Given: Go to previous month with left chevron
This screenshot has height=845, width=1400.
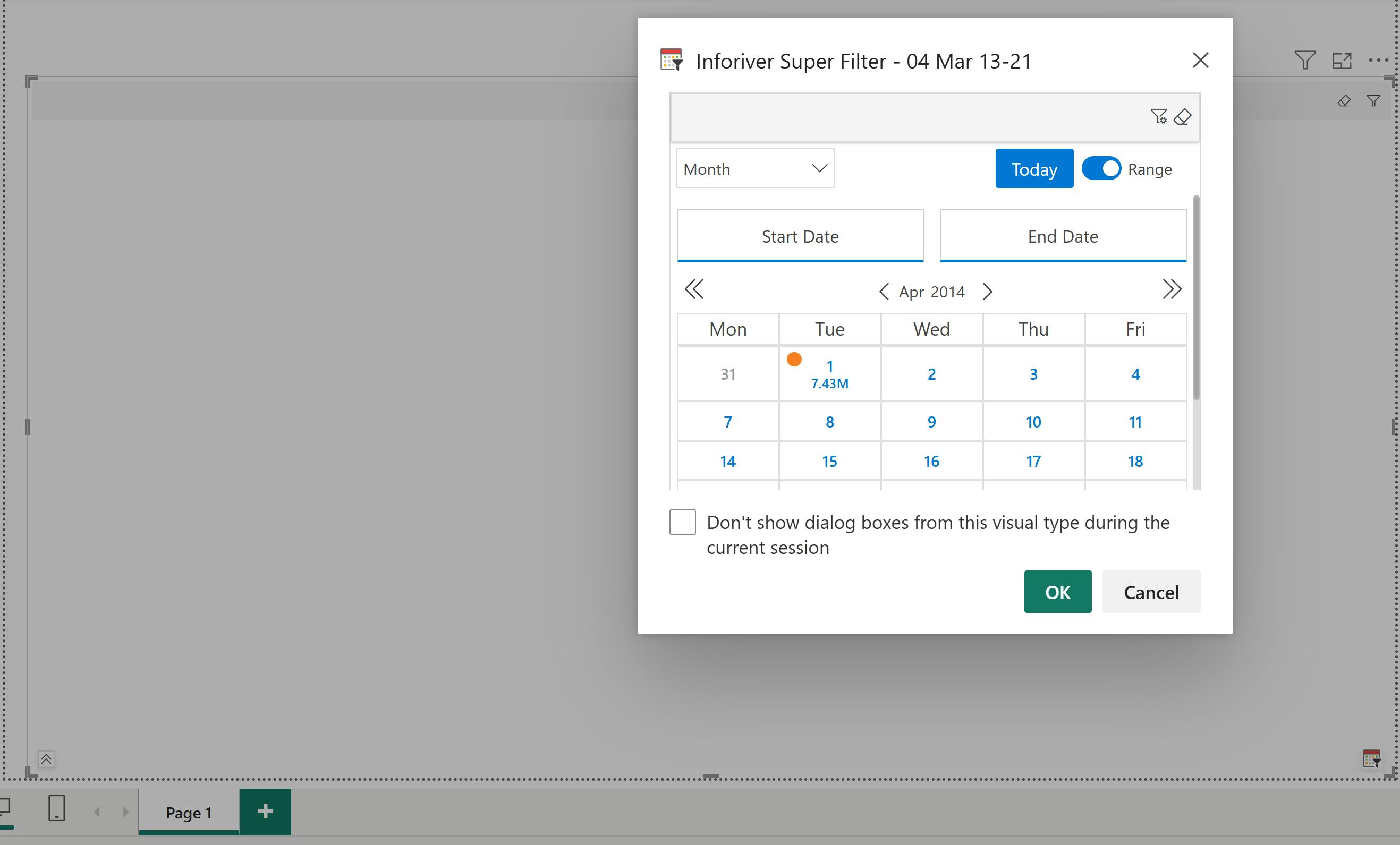Looking at the screenshot, I should tap(884, 292).
